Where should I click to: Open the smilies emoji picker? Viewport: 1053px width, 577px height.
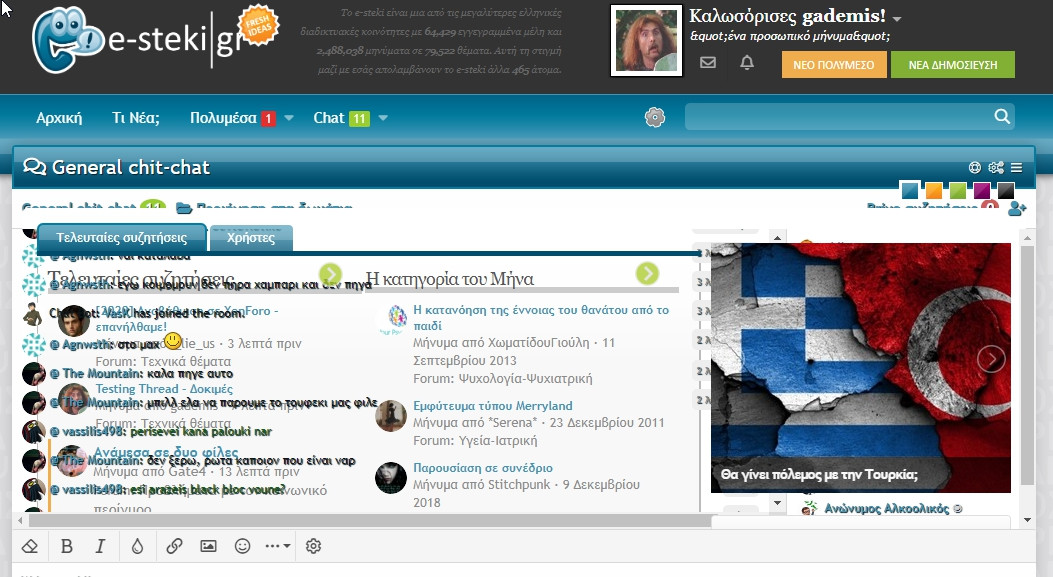(x=242, y=546)
